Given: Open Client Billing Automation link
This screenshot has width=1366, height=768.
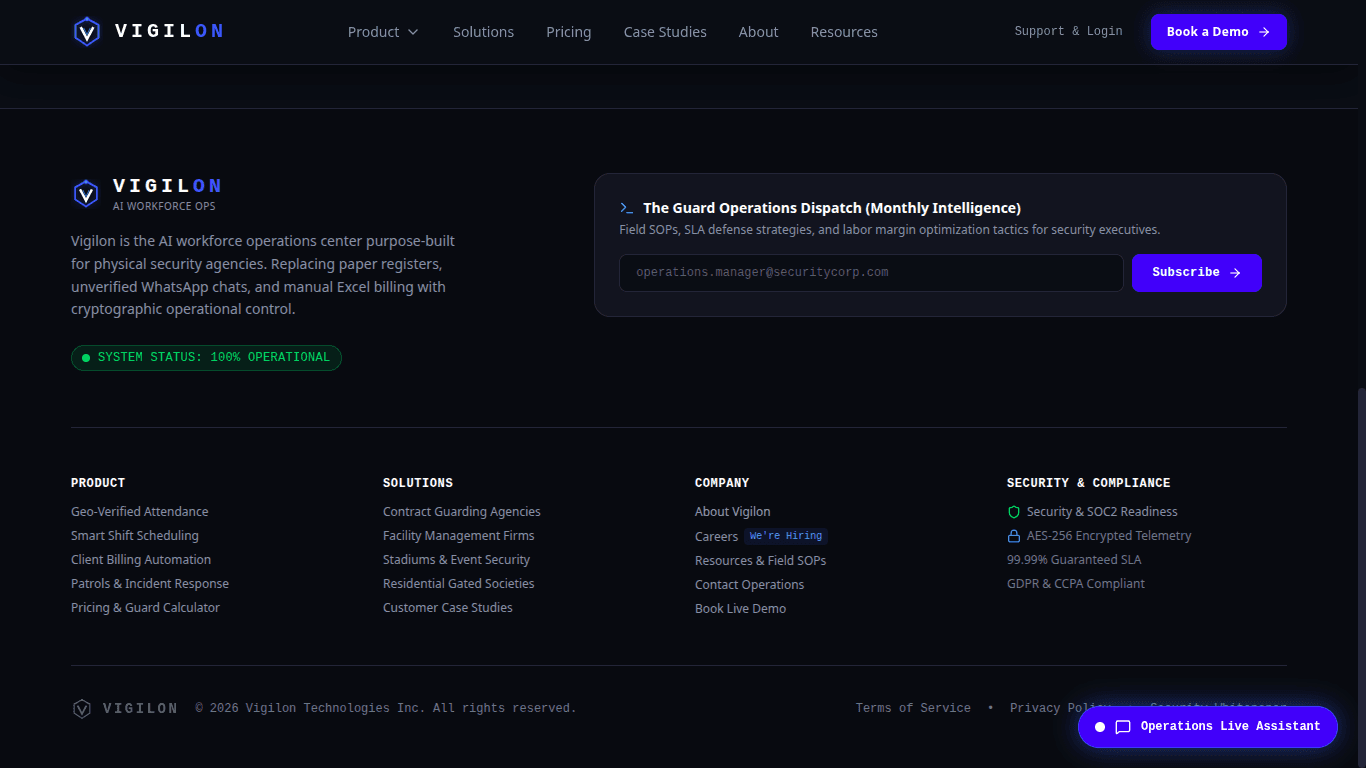Looking at the screenshot, I should click(141, 560).
